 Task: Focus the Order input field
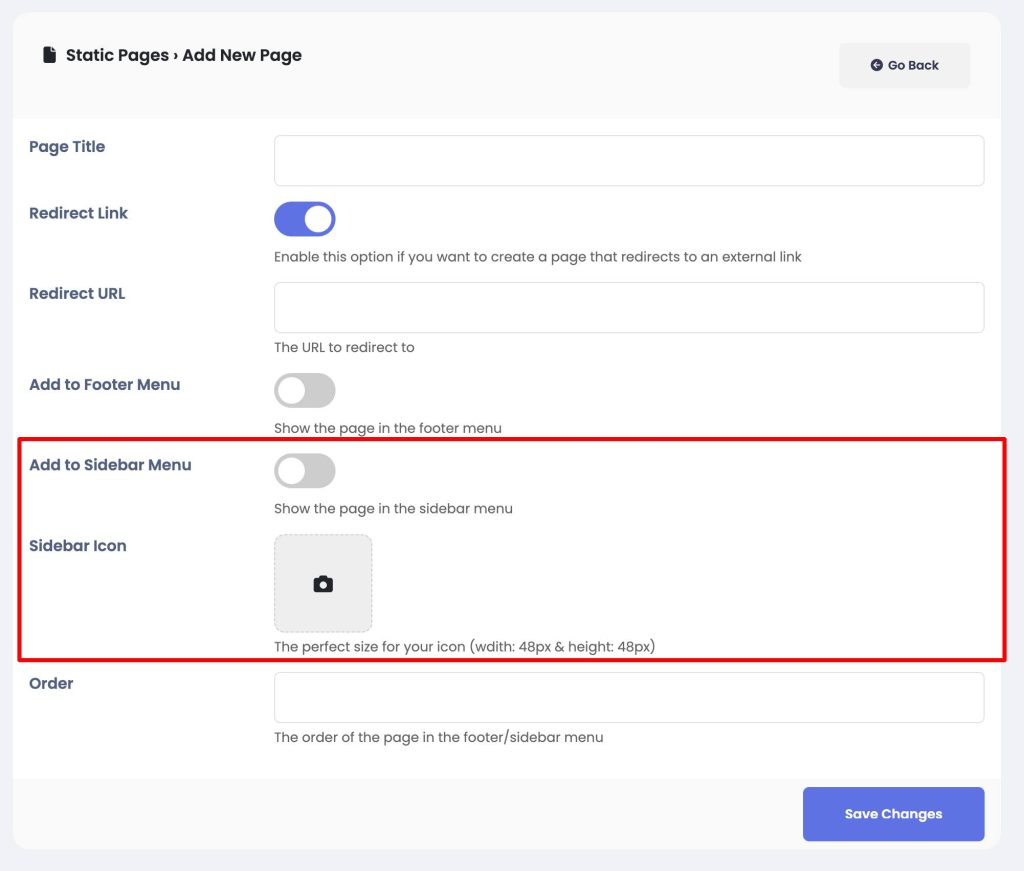629,697
